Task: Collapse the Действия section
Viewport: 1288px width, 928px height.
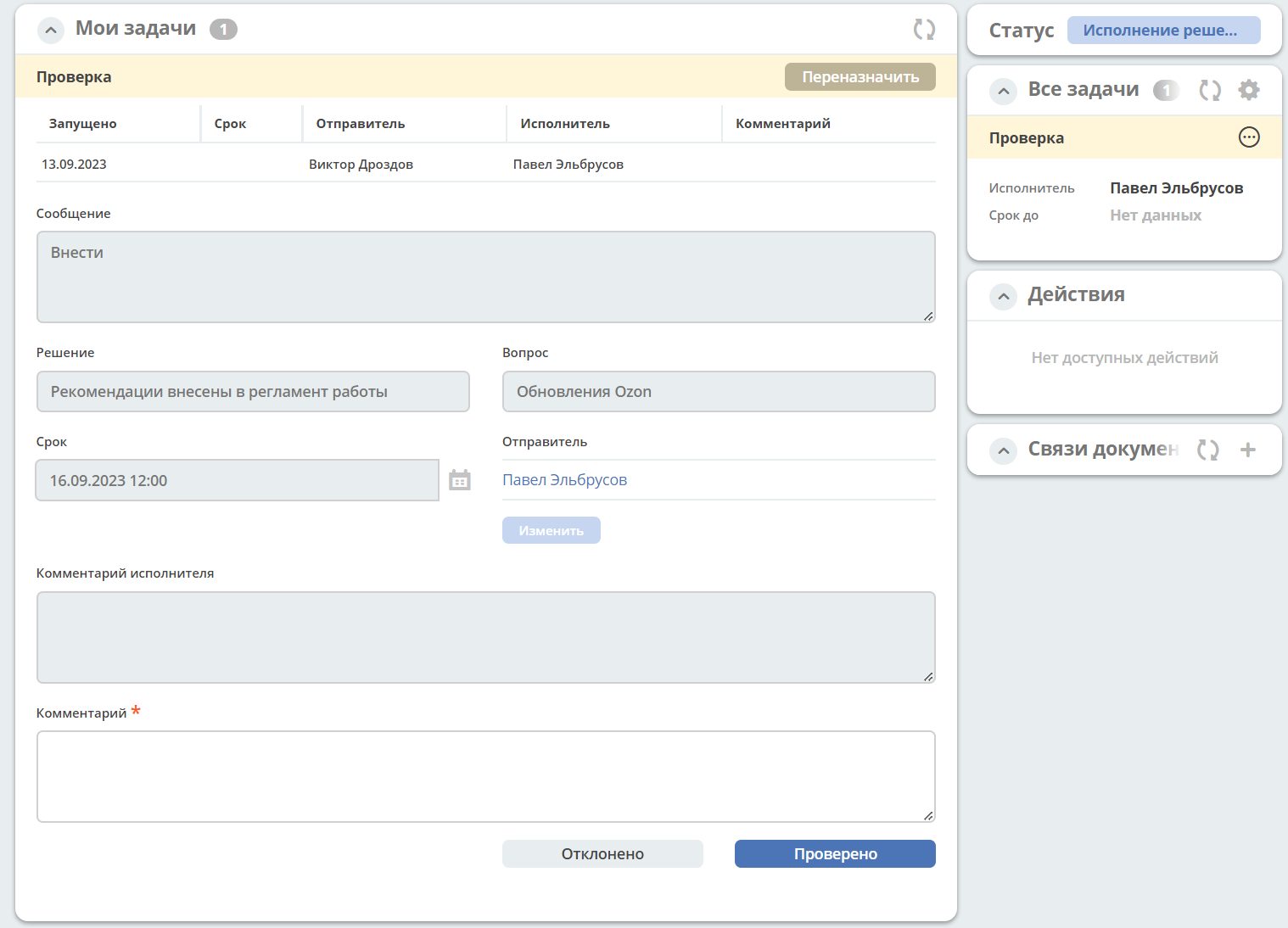Action: 1003,296
